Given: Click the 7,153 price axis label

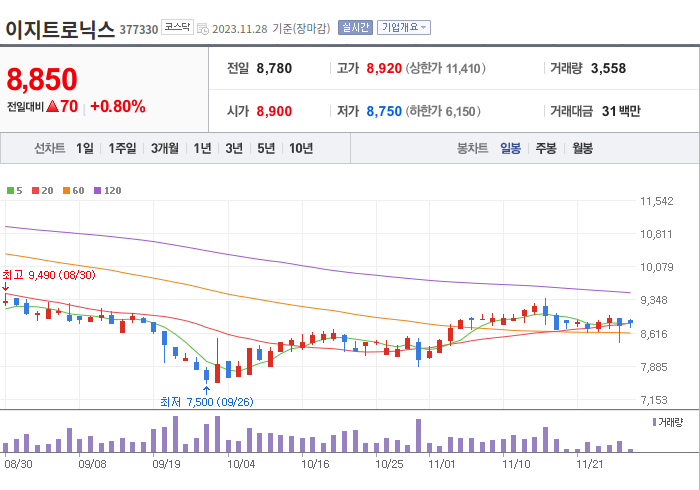Looking at the screenshot, I should click(654, 400).
